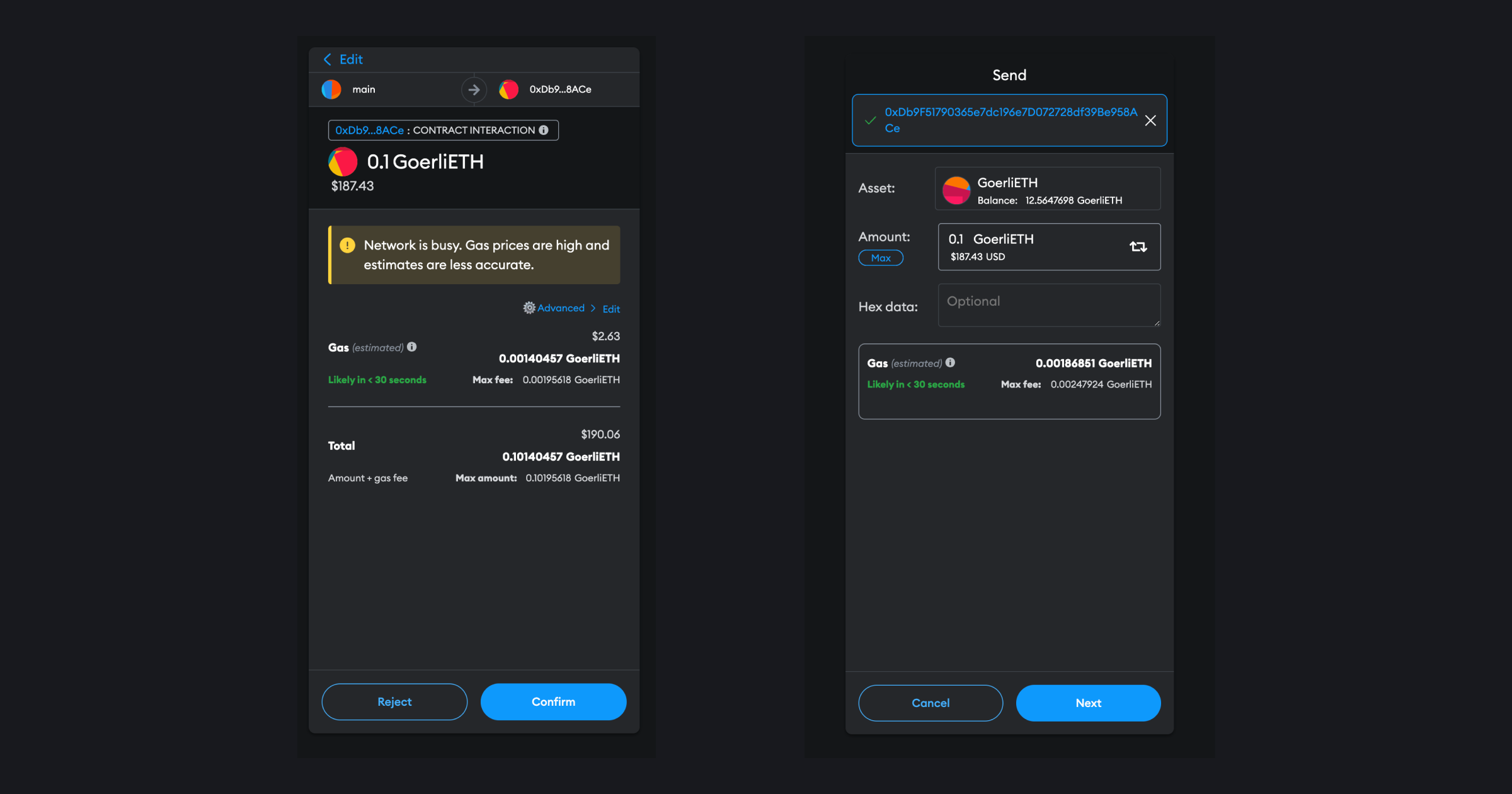Select the Confirm button on left transaction panel
Screen dimensions: 1512x794
click(553, 701)
